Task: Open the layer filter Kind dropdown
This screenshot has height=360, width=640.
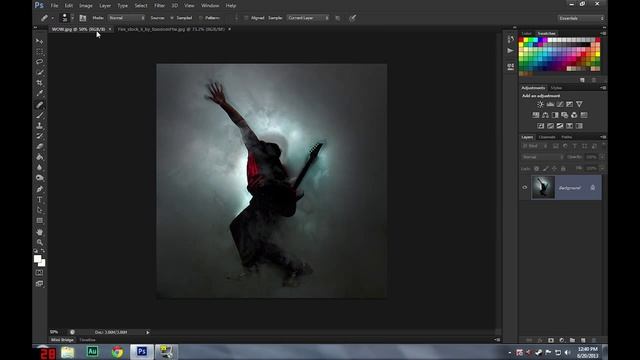Action: click(x=534, y=146)
